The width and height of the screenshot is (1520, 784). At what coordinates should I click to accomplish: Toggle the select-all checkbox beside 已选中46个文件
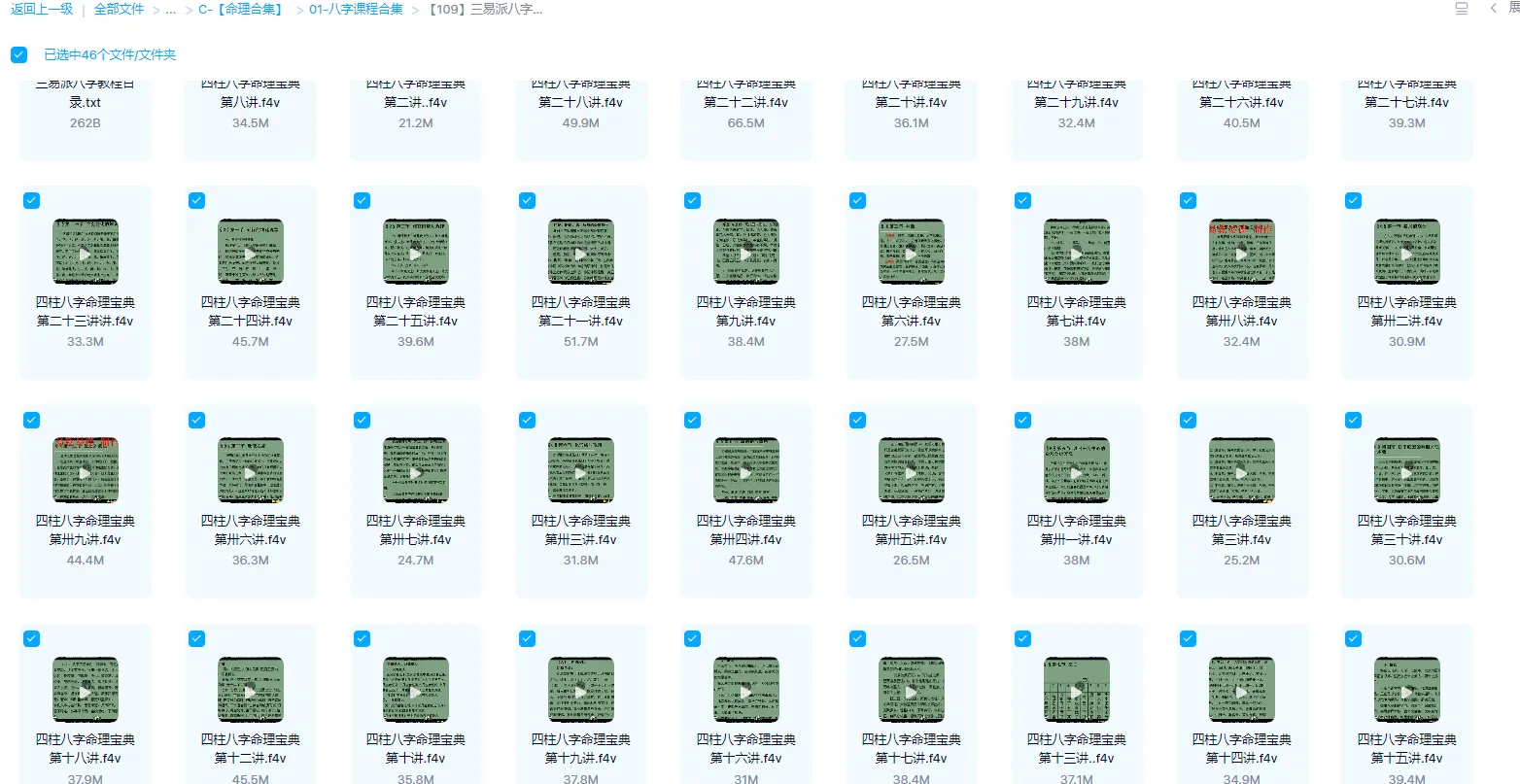tap(19, 54)
